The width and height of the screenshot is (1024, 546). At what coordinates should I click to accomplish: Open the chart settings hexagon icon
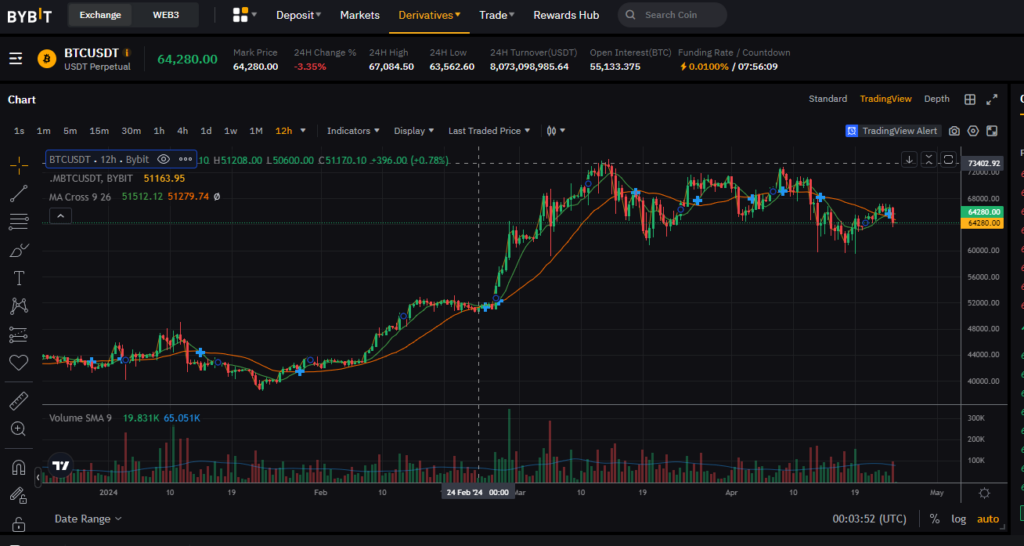coord(973,131)
